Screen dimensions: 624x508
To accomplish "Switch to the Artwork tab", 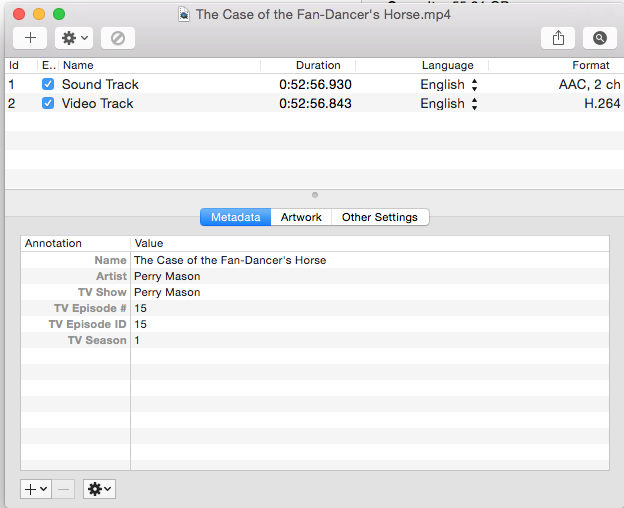I will click(x=301, y=217).
